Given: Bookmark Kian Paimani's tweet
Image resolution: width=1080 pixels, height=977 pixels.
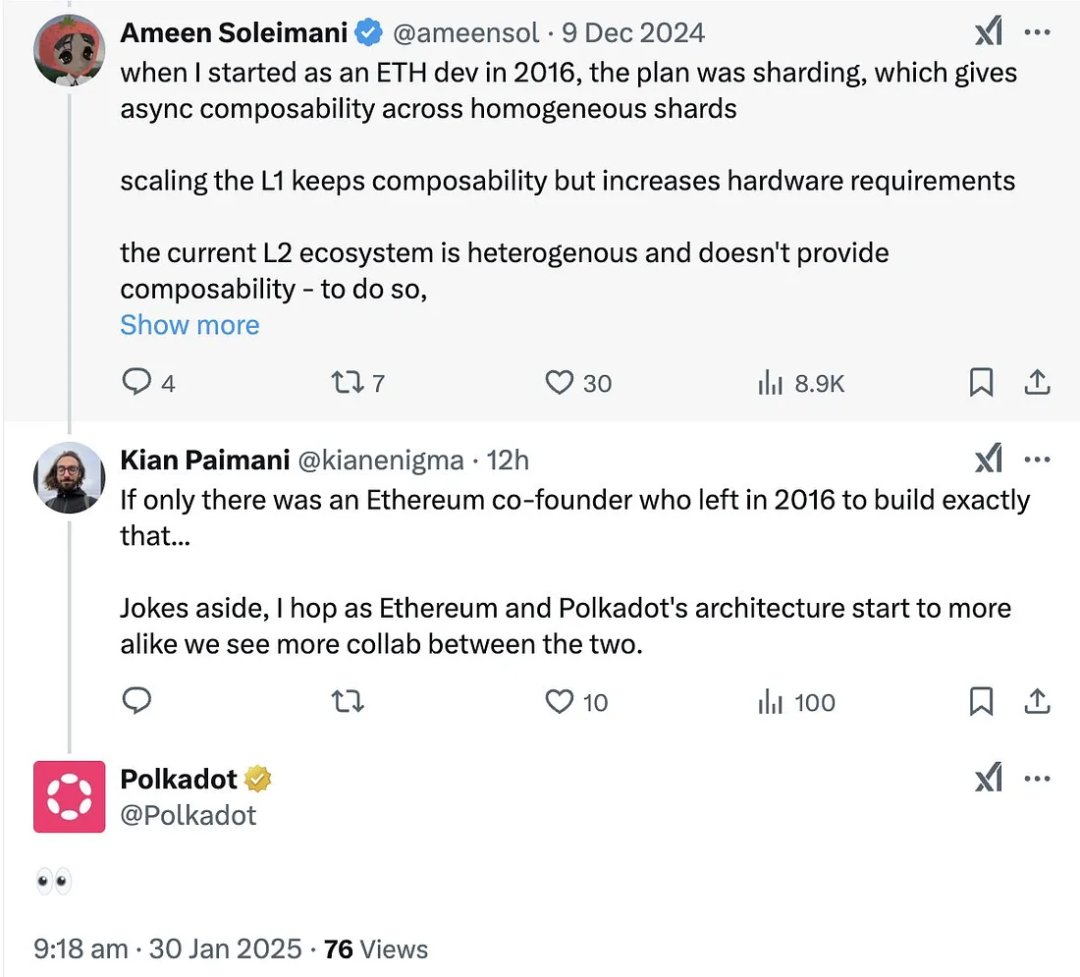Looking at the screenshot, I should coord(981,702).
